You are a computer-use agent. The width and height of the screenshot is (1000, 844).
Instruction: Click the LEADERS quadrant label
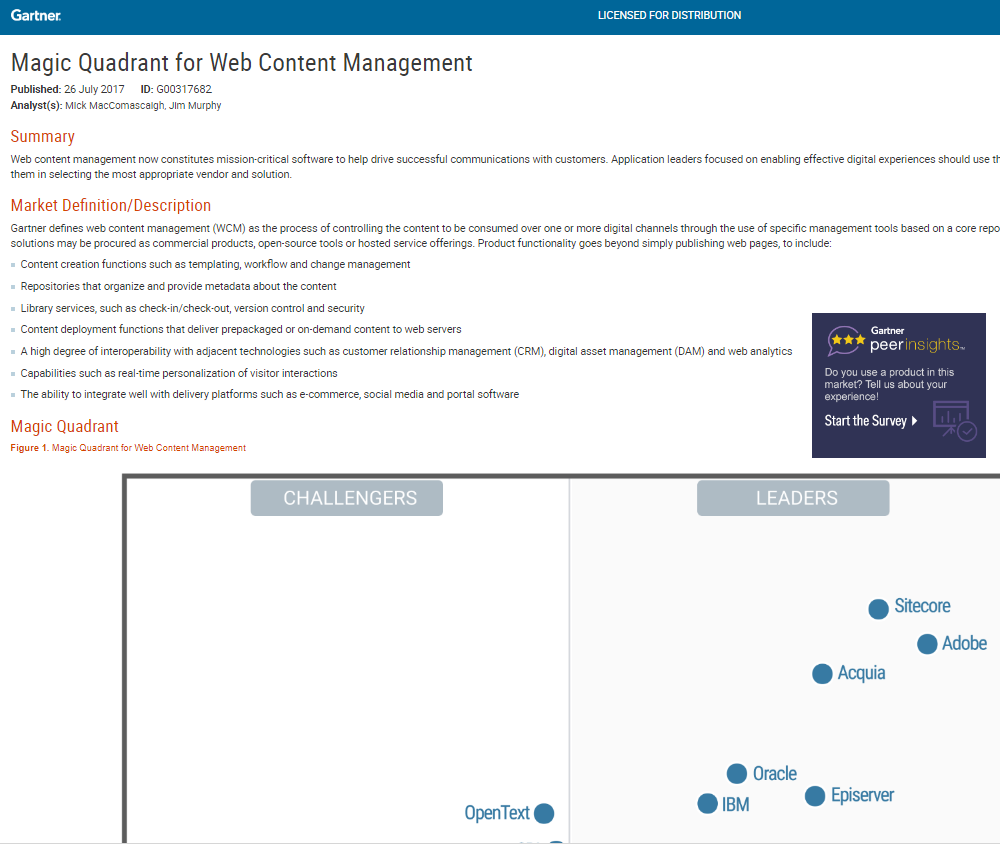click(793, 498)
